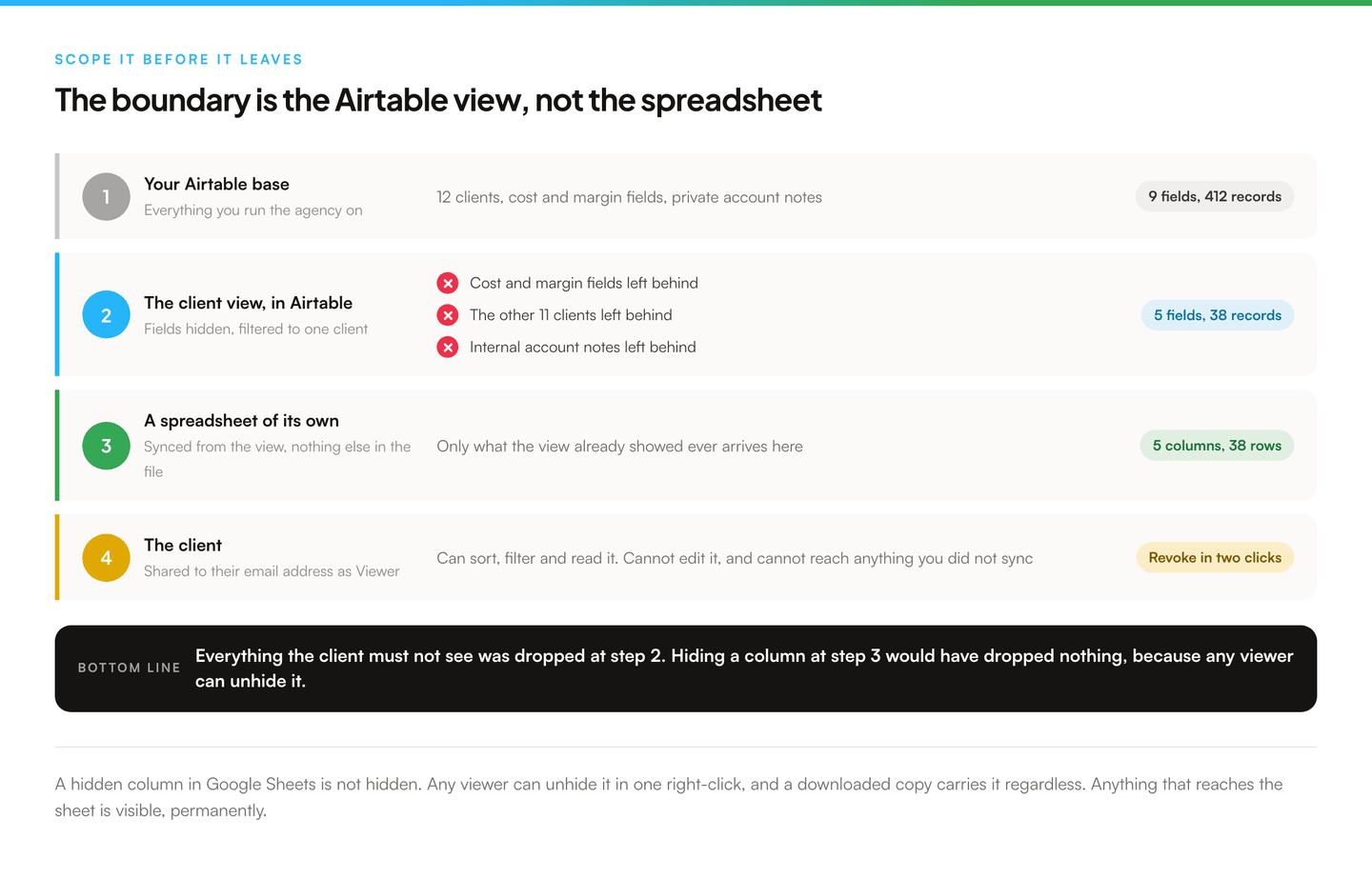This screenshot has height=878, width=1372.
Task: Click 'A spreadsheet of its own' heading
Action: tap(241, 421)
